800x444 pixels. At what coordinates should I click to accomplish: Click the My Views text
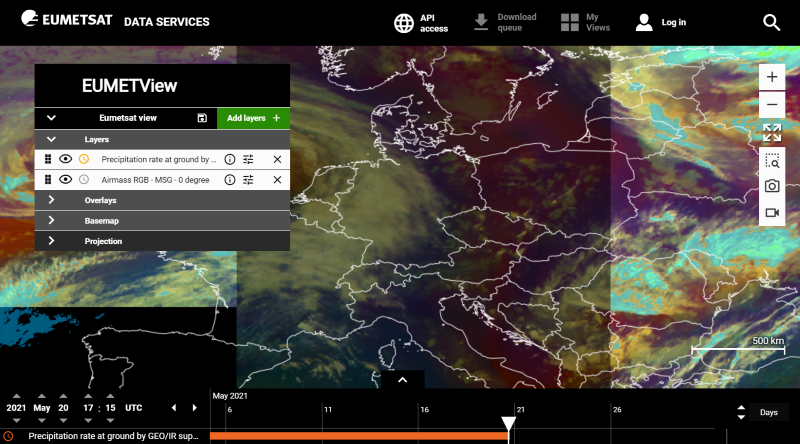coord(597,22)
